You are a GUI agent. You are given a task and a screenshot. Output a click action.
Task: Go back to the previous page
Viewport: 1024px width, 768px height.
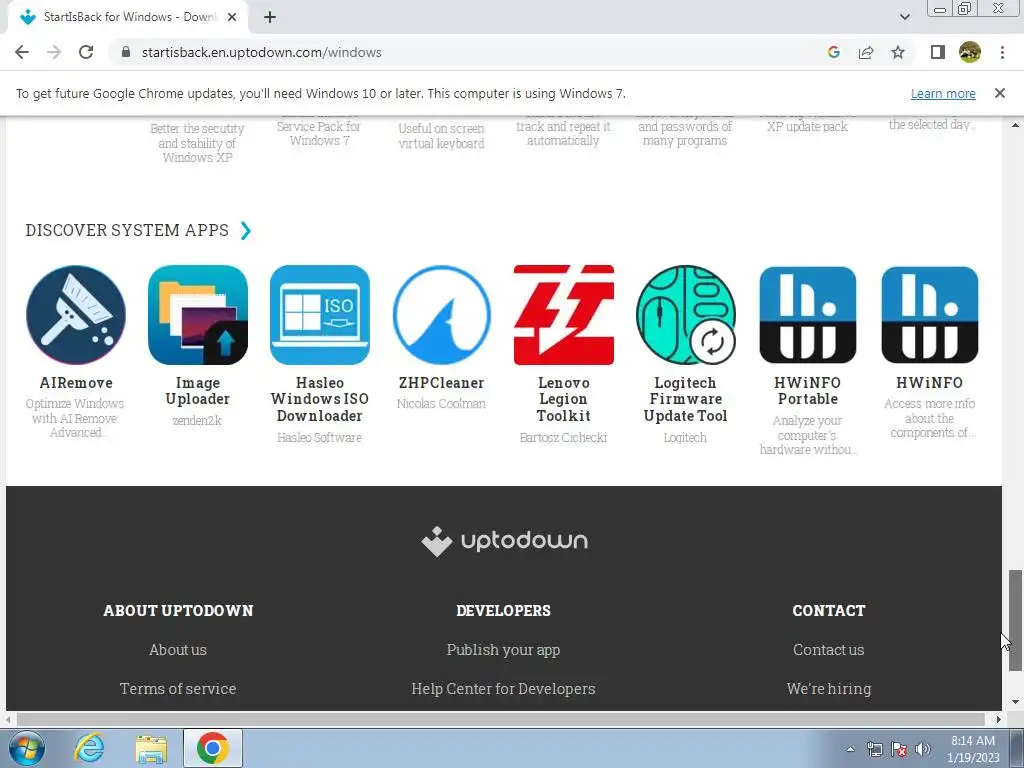pyautogui.click(x=22, y=52)
